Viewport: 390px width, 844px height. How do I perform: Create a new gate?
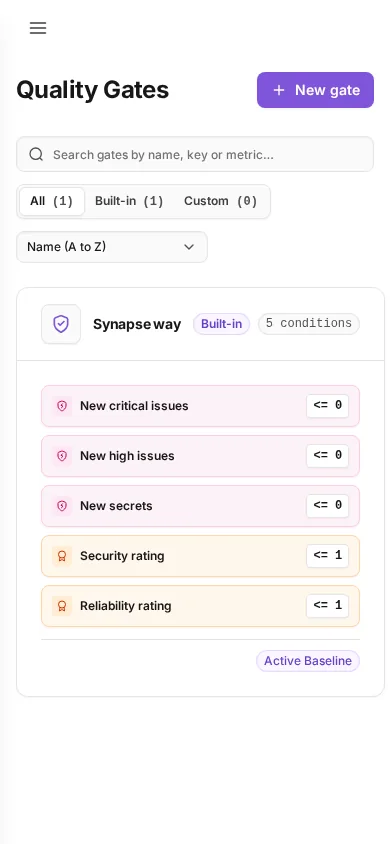[x=315, y=90]
